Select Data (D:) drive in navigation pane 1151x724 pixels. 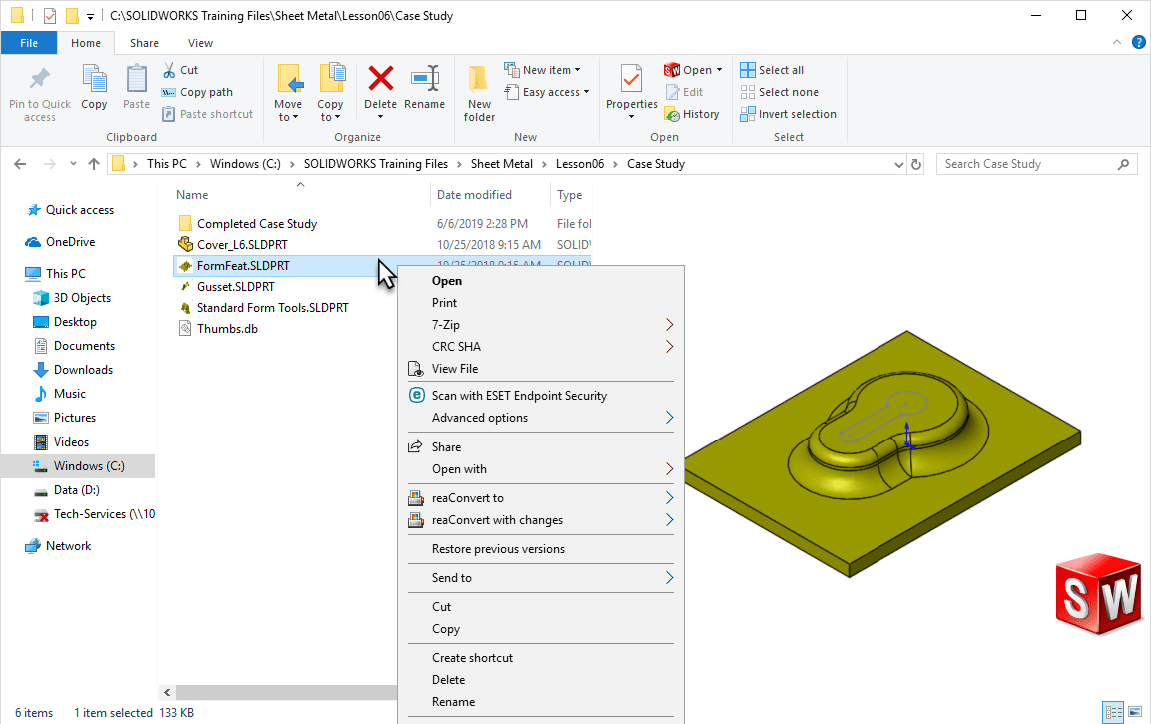coord(76,490)
